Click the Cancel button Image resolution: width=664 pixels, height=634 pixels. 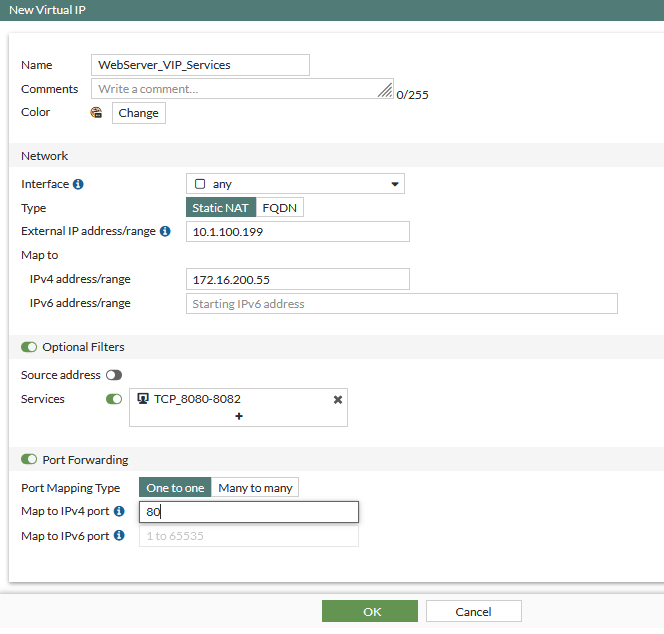[473, 611]
